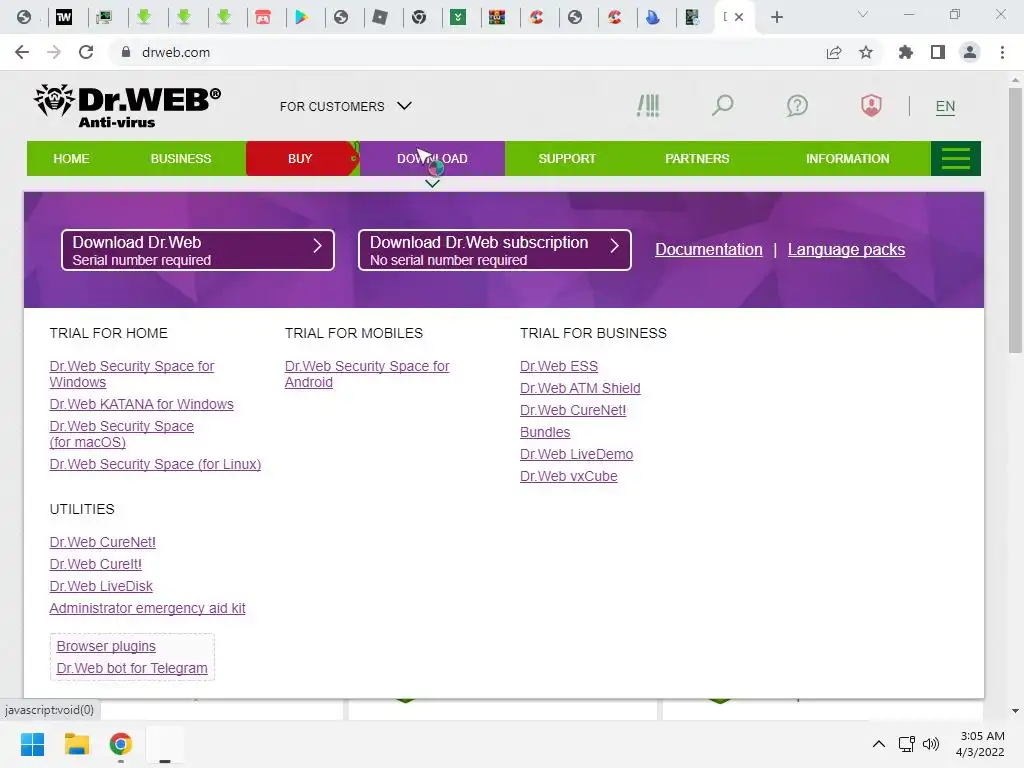Switch to the WinRAR books icon tab
Screen dimensions: 1024x768
pos(497,17)
